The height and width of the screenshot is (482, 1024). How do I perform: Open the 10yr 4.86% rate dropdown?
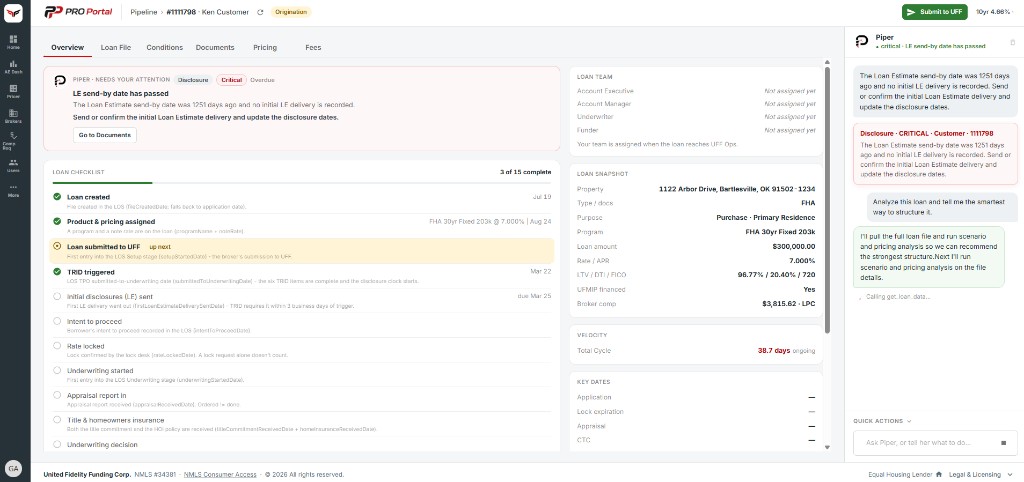point(996,12)
